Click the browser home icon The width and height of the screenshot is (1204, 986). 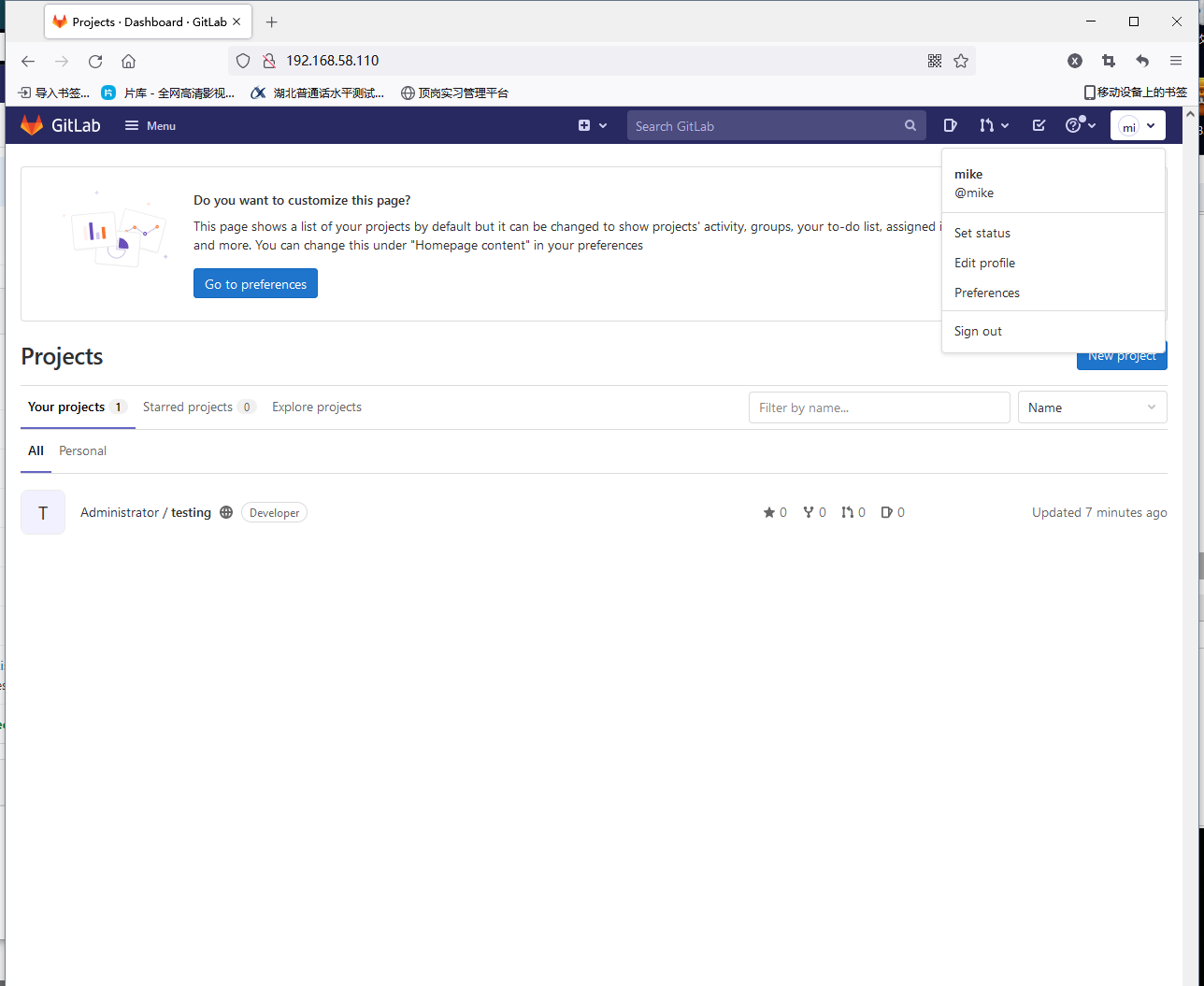coord(129,61)
